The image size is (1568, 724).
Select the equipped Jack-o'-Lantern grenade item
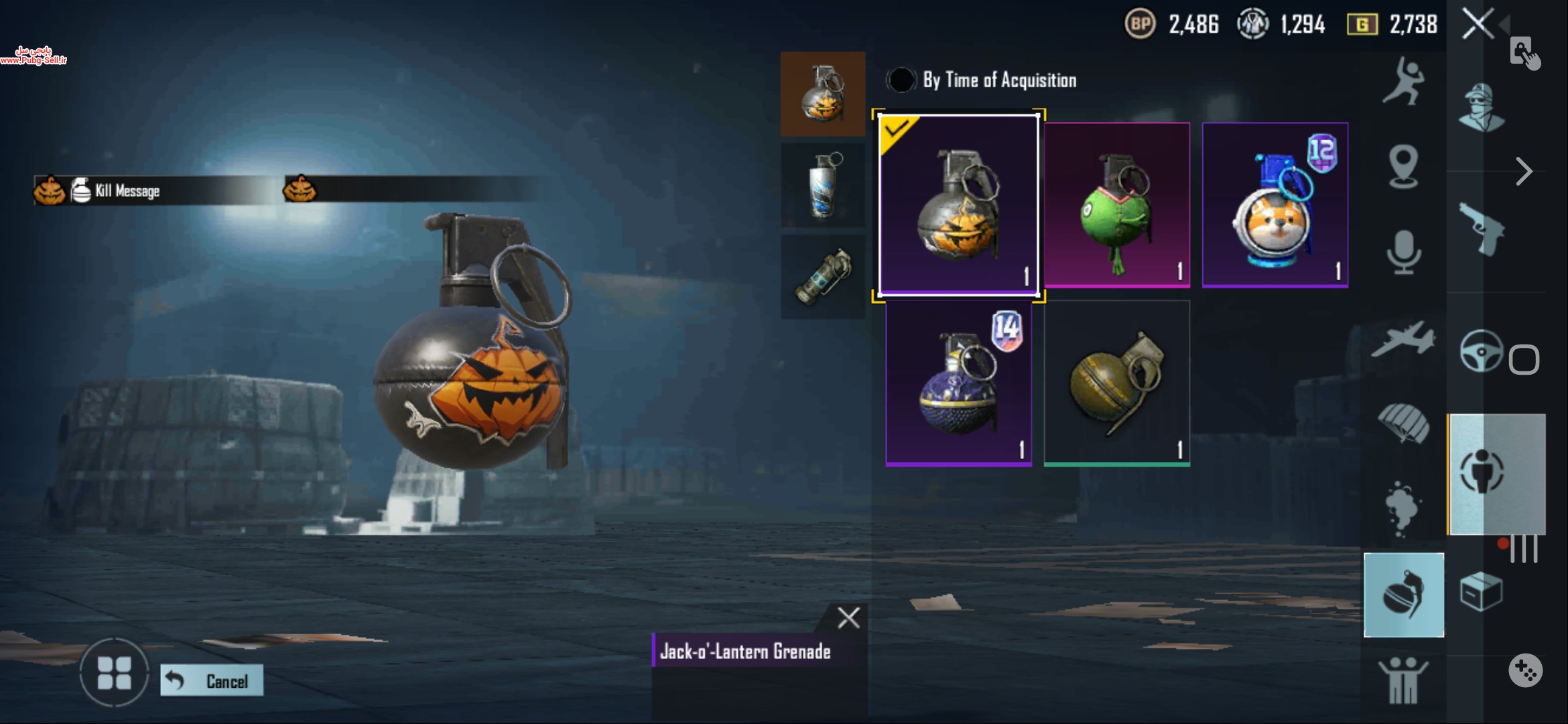tap(958, 205)
